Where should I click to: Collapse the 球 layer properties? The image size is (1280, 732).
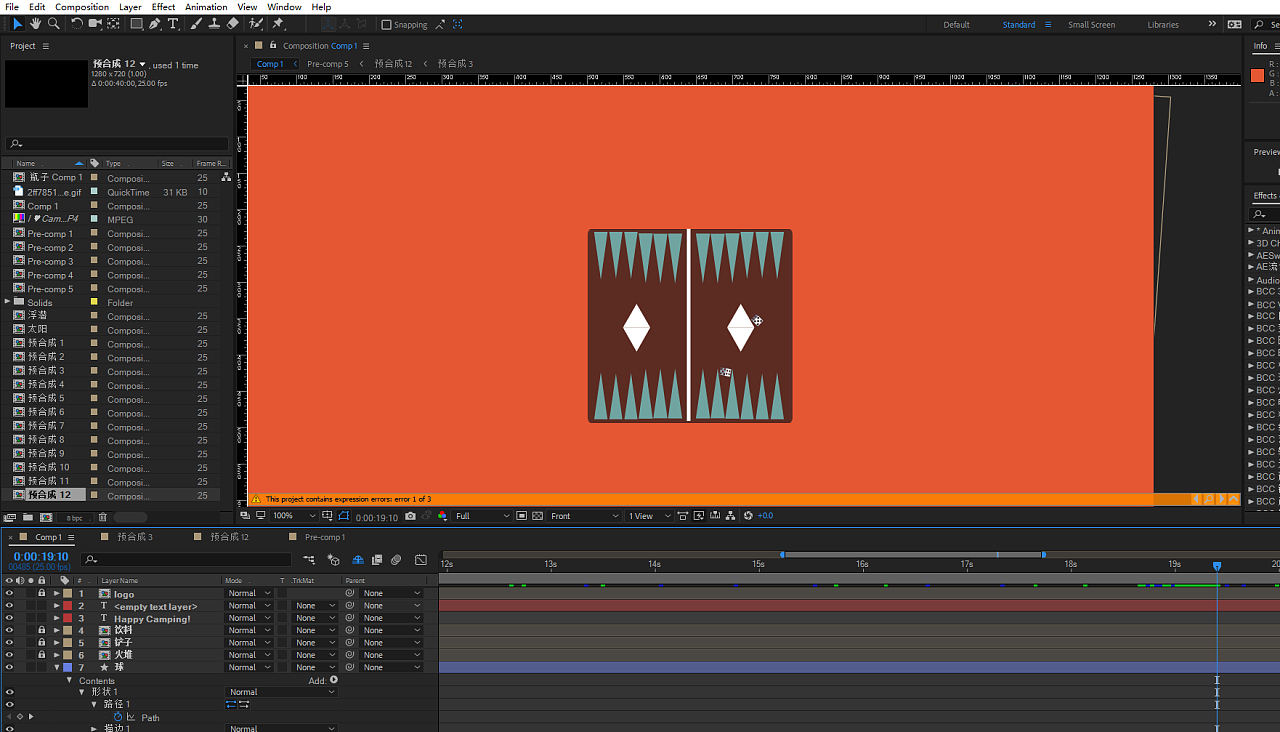(56, 667)
